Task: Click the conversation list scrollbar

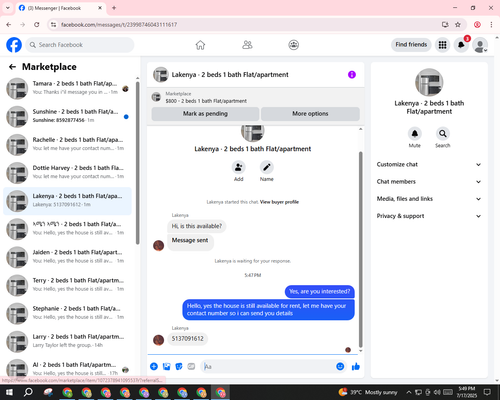Action: [138, 163]
